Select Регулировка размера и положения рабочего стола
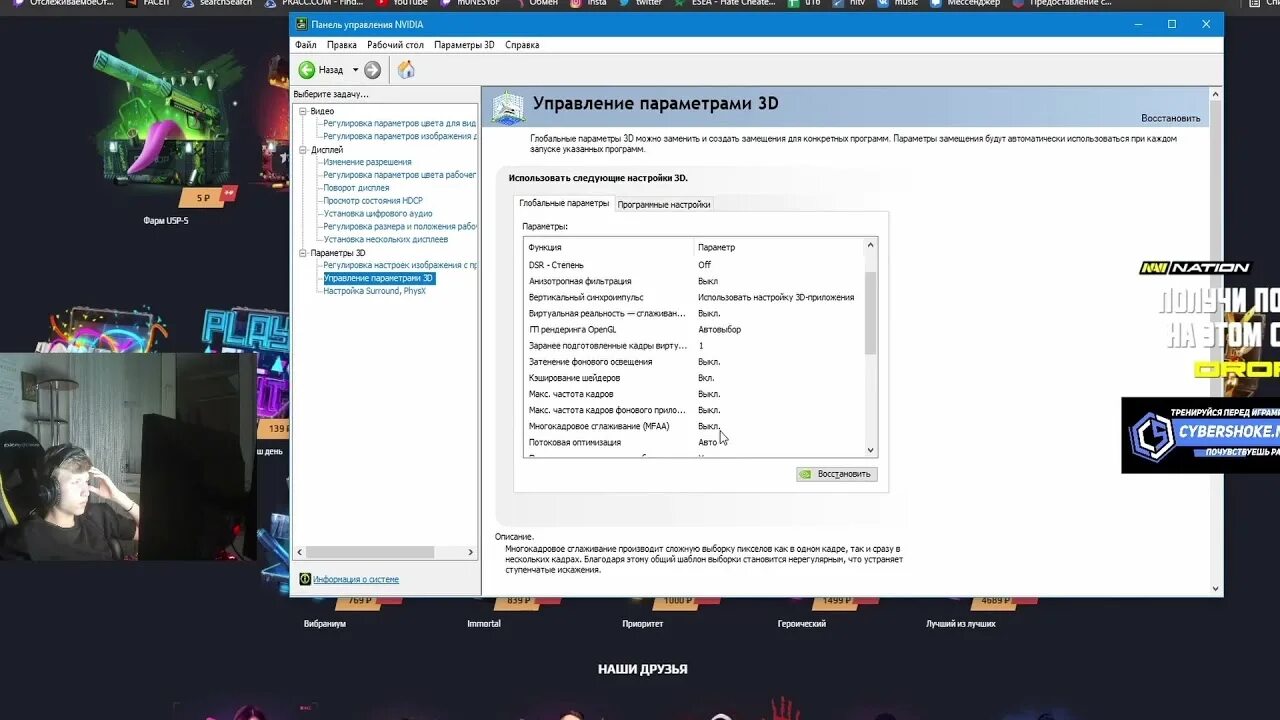The width and height of the screenshot is (1280, 720). [399, 227]
